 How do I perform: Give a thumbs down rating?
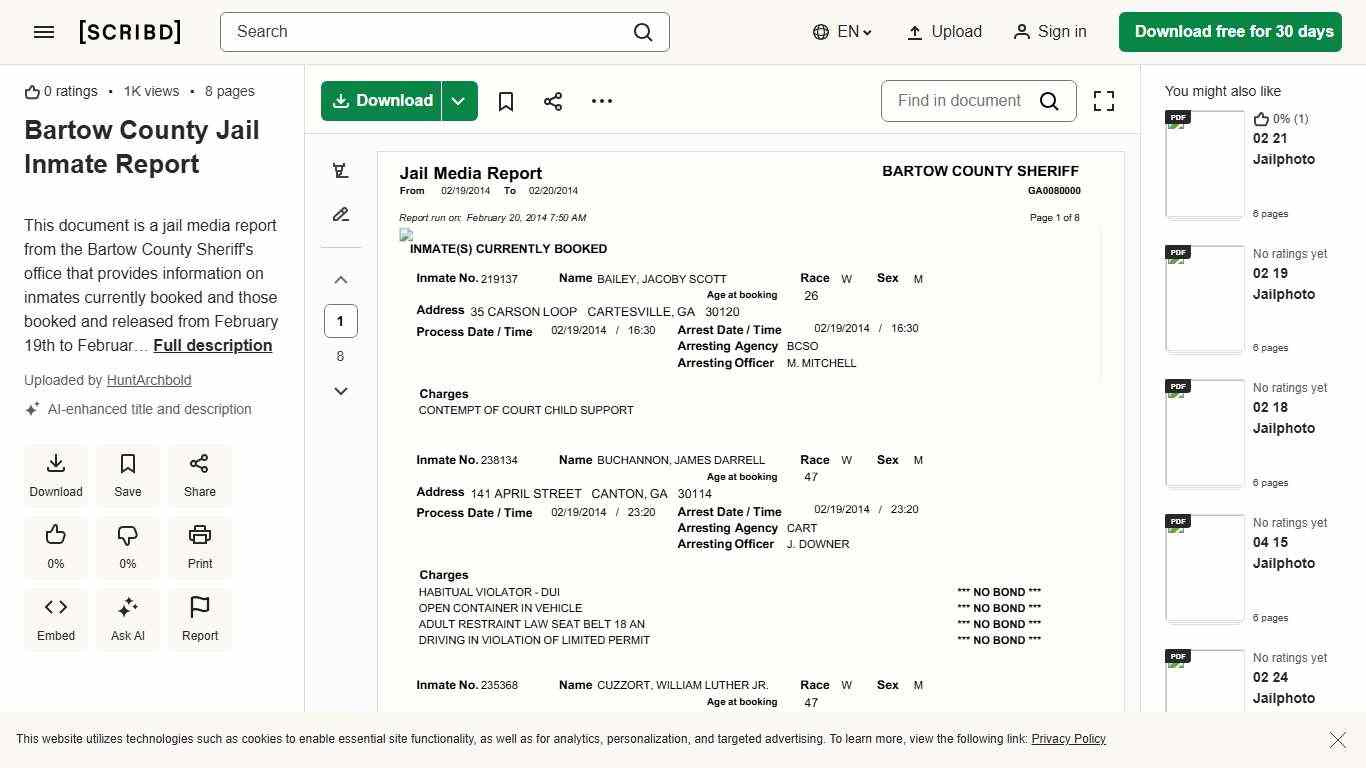click(127, 547)
